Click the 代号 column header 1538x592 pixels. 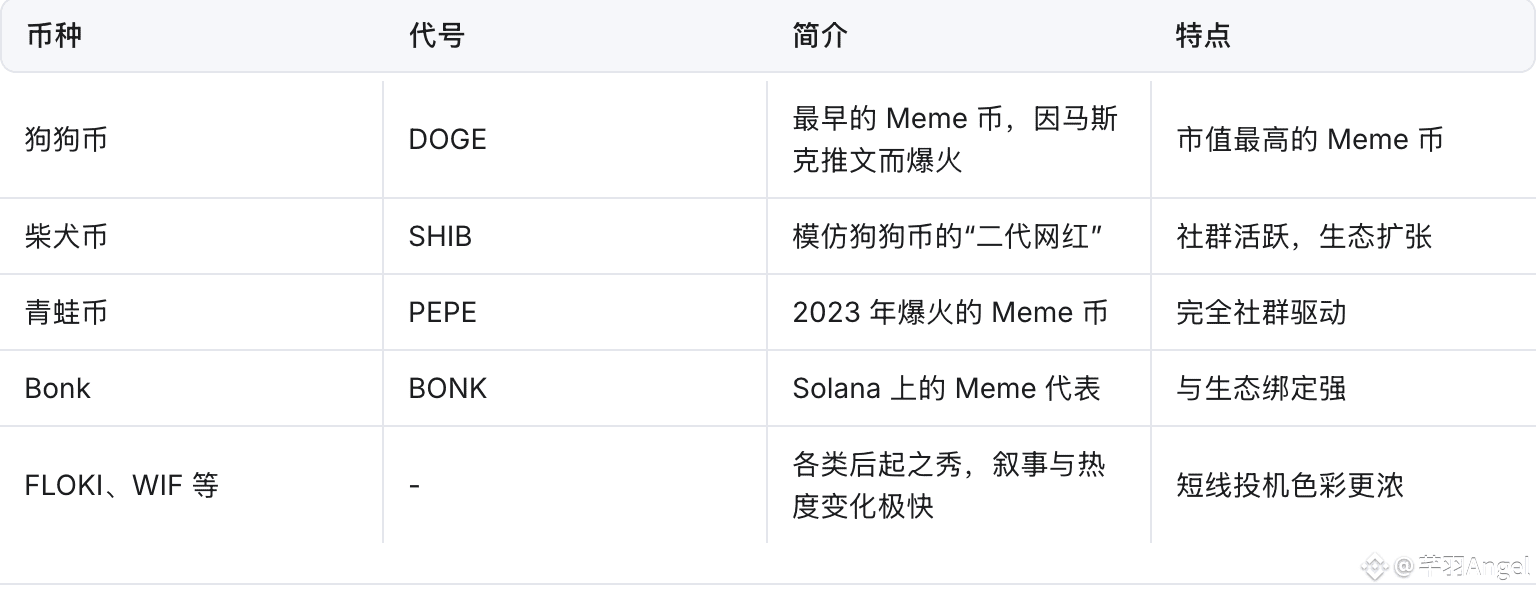(437, 36)
